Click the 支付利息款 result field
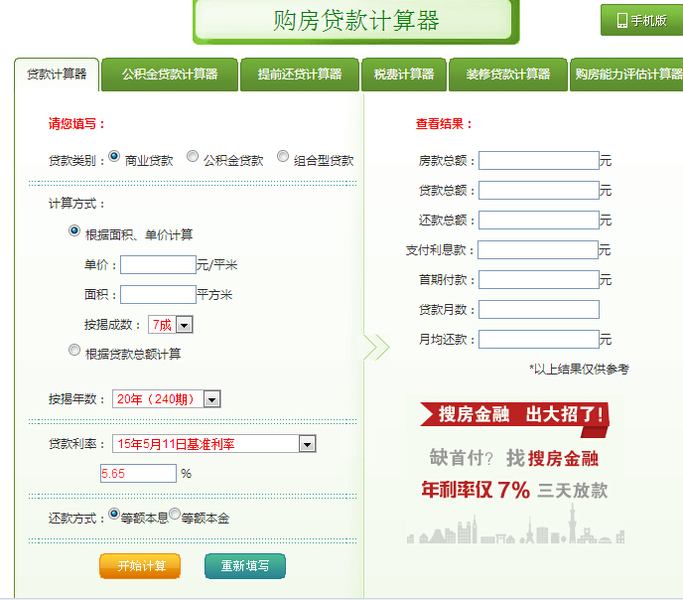Screen dimensions: 683x600 point(538,250)
